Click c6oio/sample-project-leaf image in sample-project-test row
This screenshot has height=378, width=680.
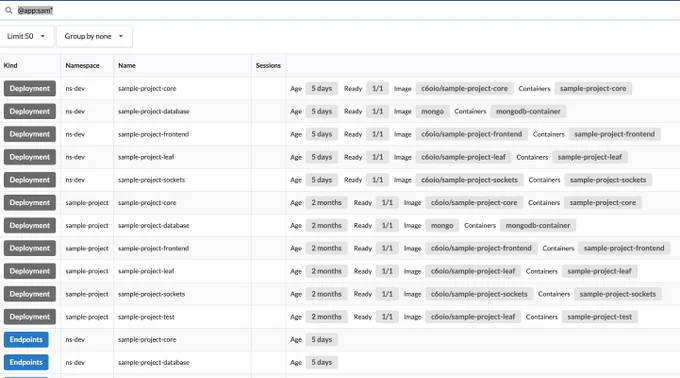(473, 317)
